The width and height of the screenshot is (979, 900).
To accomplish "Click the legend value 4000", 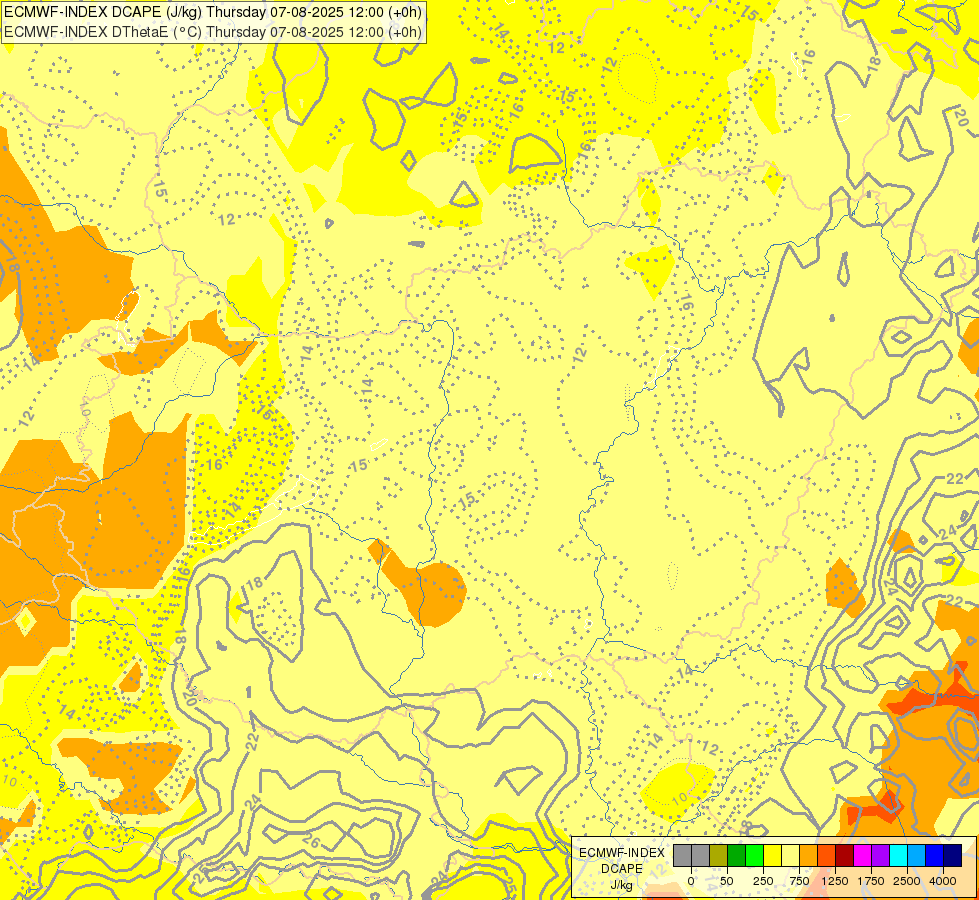I will pyautogui.click(x=942, y=881).
